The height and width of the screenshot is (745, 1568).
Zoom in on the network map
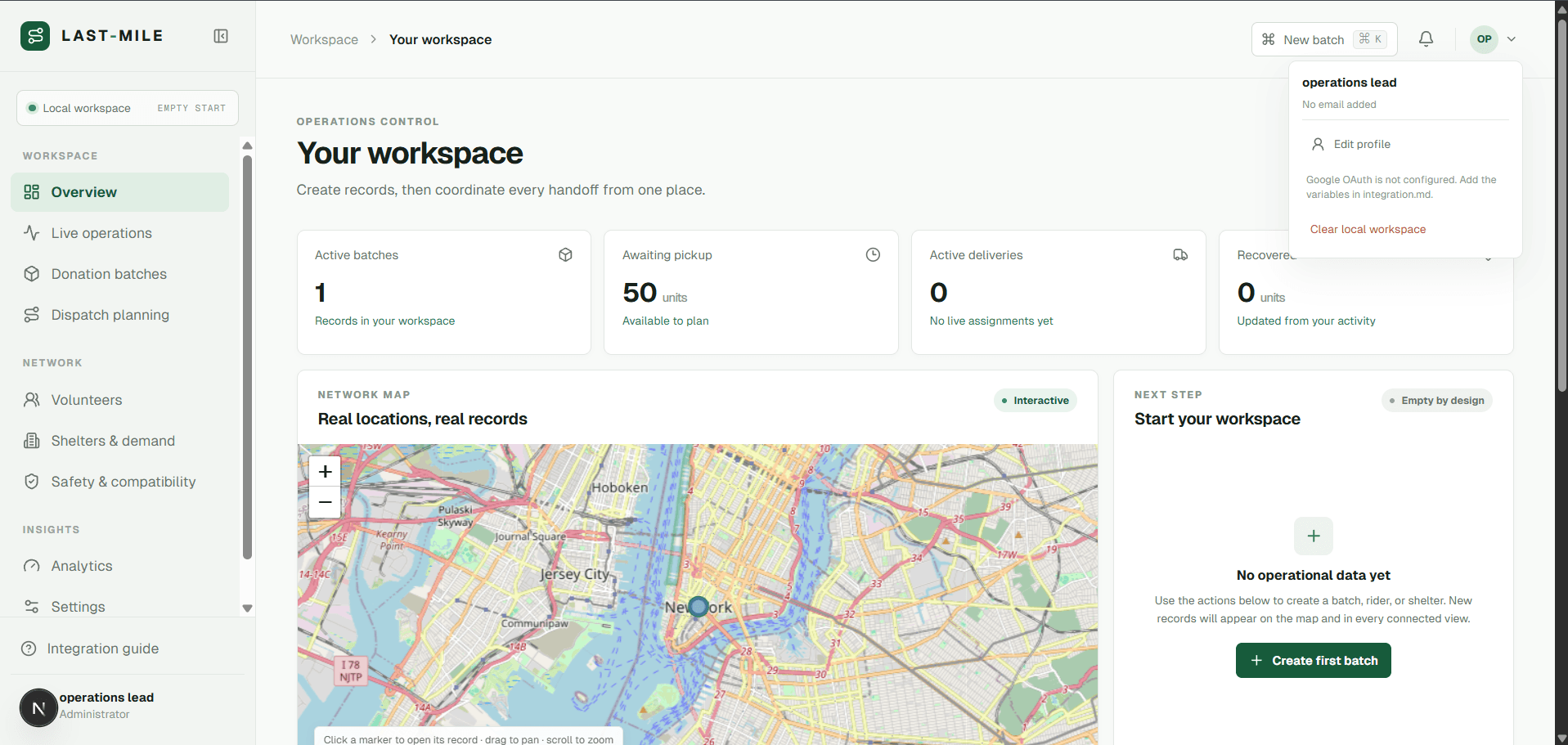click(x=325, y=472)
